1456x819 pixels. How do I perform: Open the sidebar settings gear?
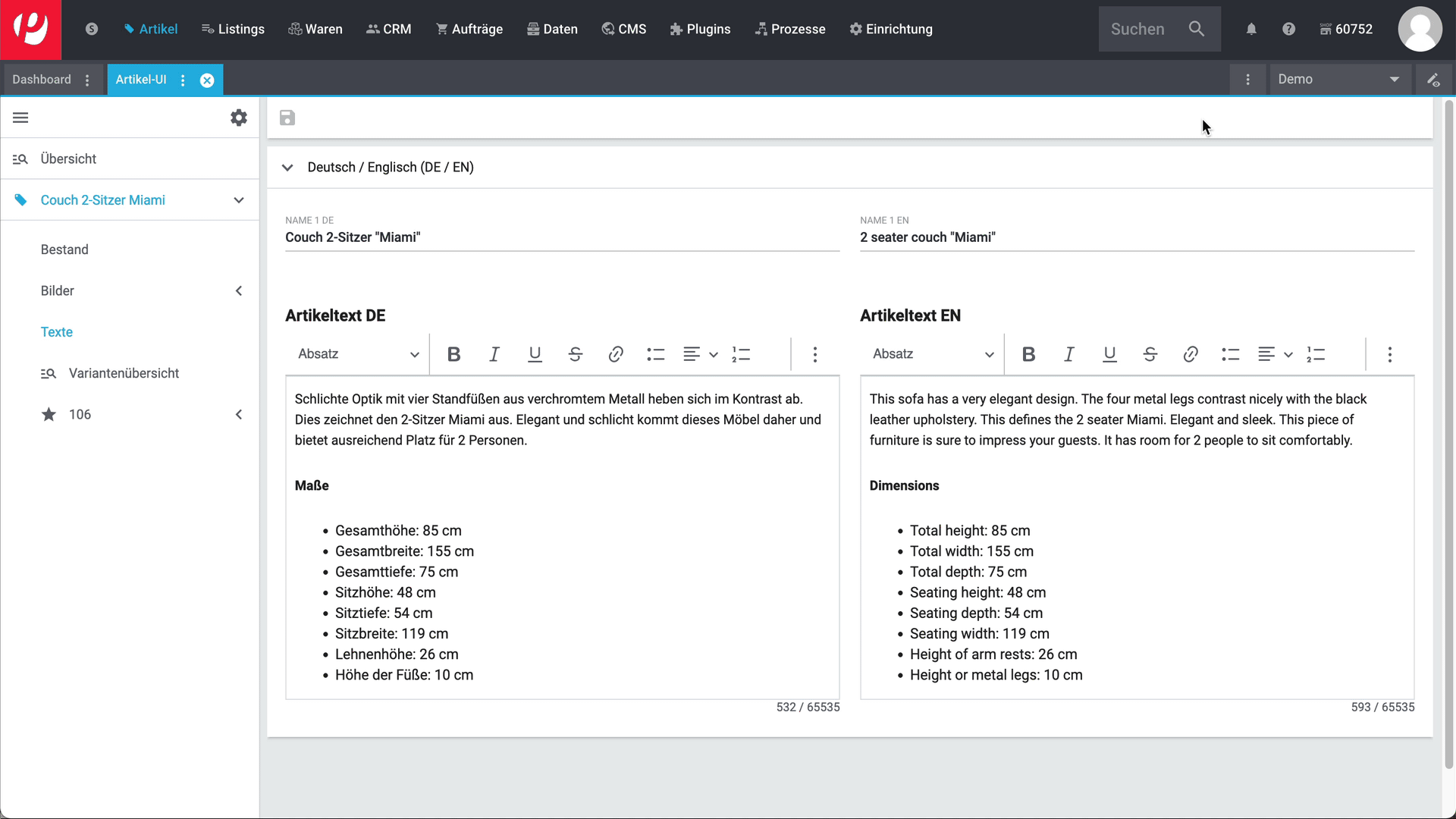238,118
